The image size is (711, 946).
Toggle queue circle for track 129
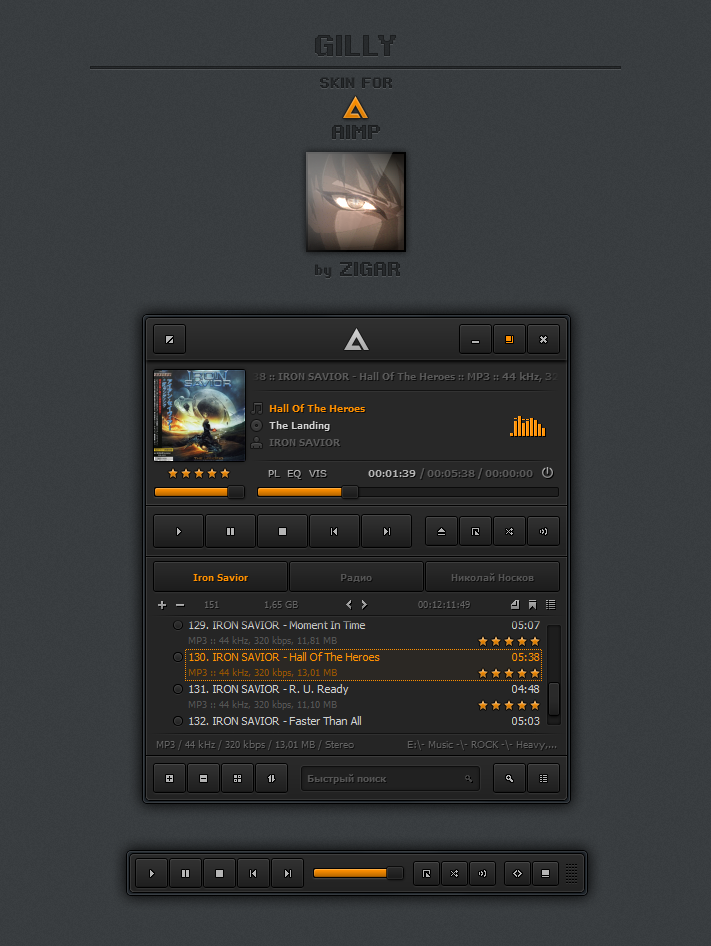177,625
